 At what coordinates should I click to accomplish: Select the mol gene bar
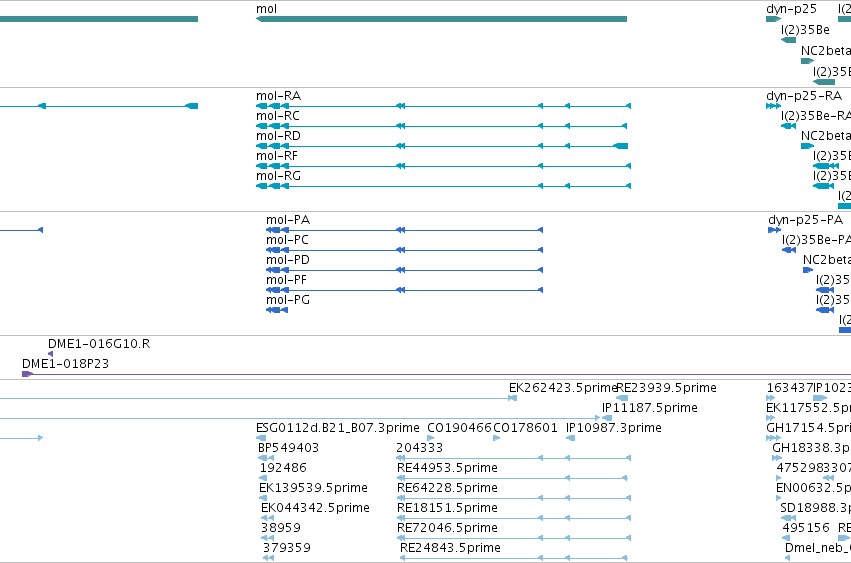(441, 19)
